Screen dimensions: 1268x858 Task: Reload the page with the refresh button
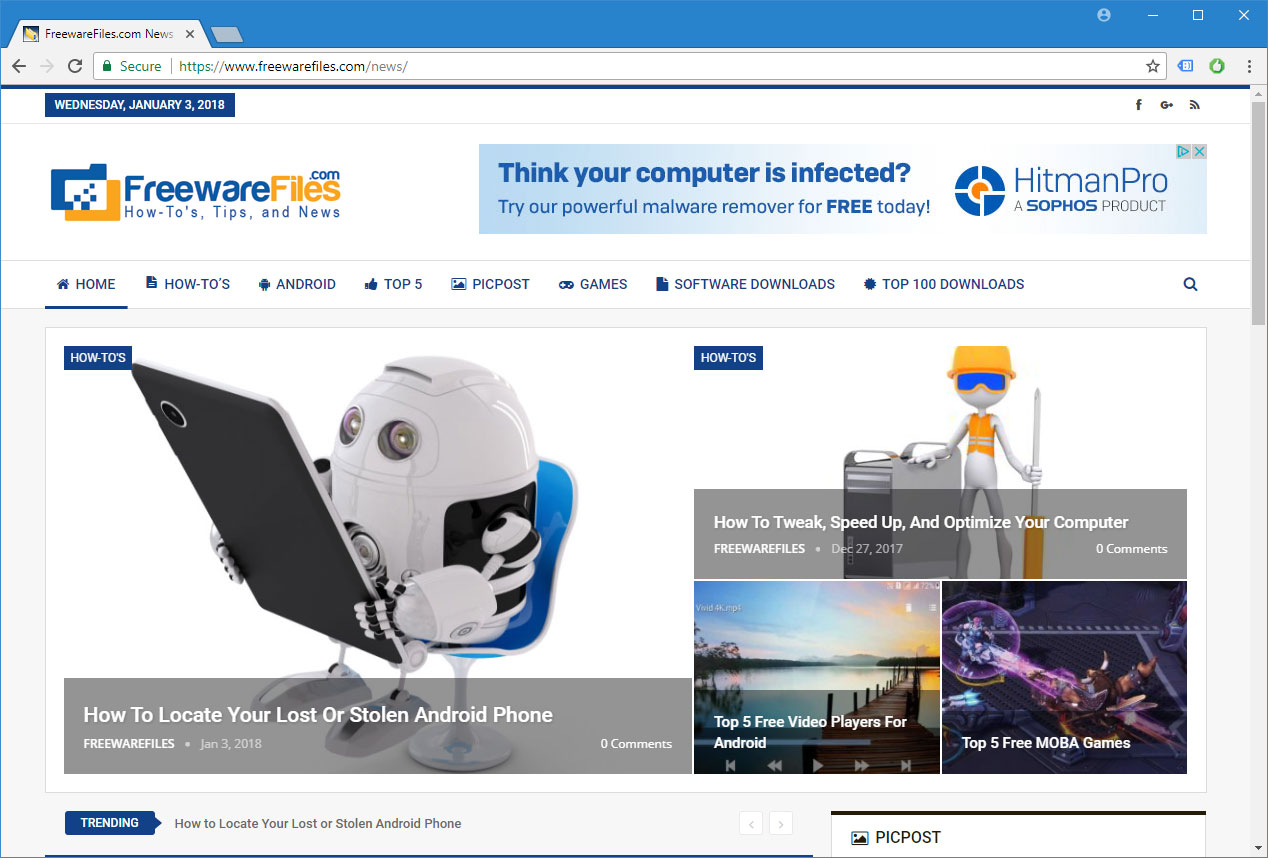pos(75,66)
